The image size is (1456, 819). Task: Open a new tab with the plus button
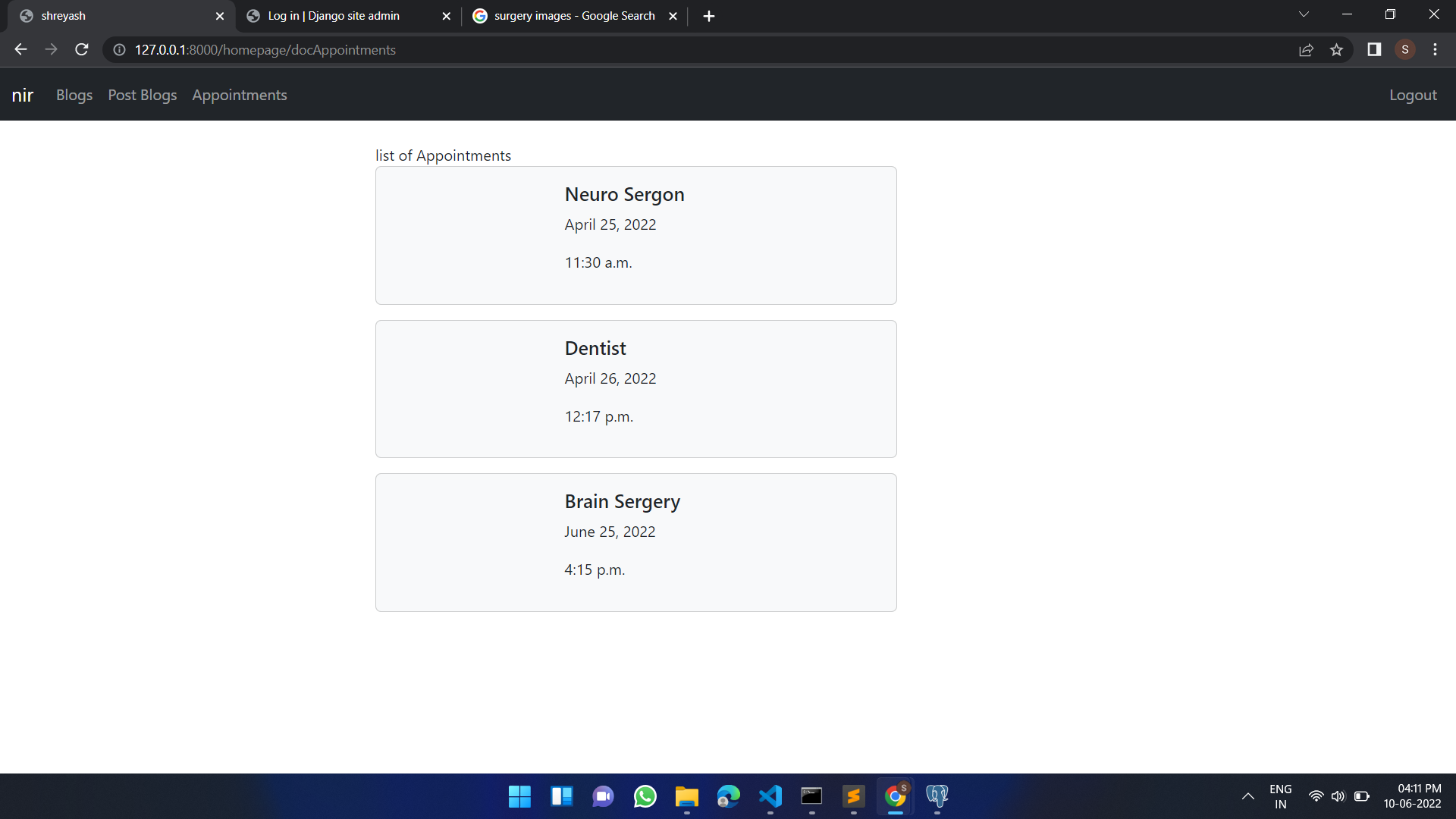(x=708, y=15)
